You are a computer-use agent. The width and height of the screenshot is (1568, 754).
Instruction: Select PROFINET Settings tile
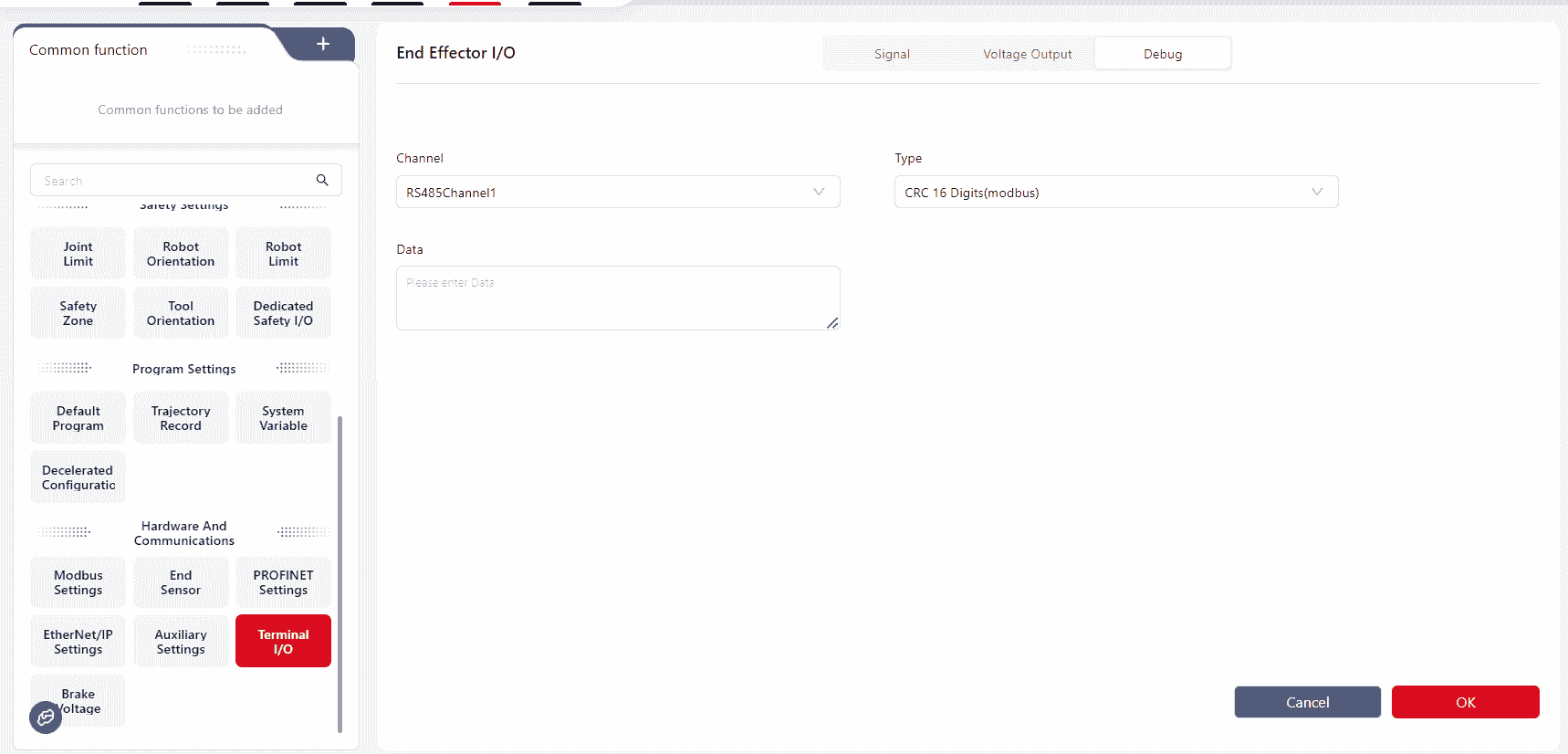283,582
